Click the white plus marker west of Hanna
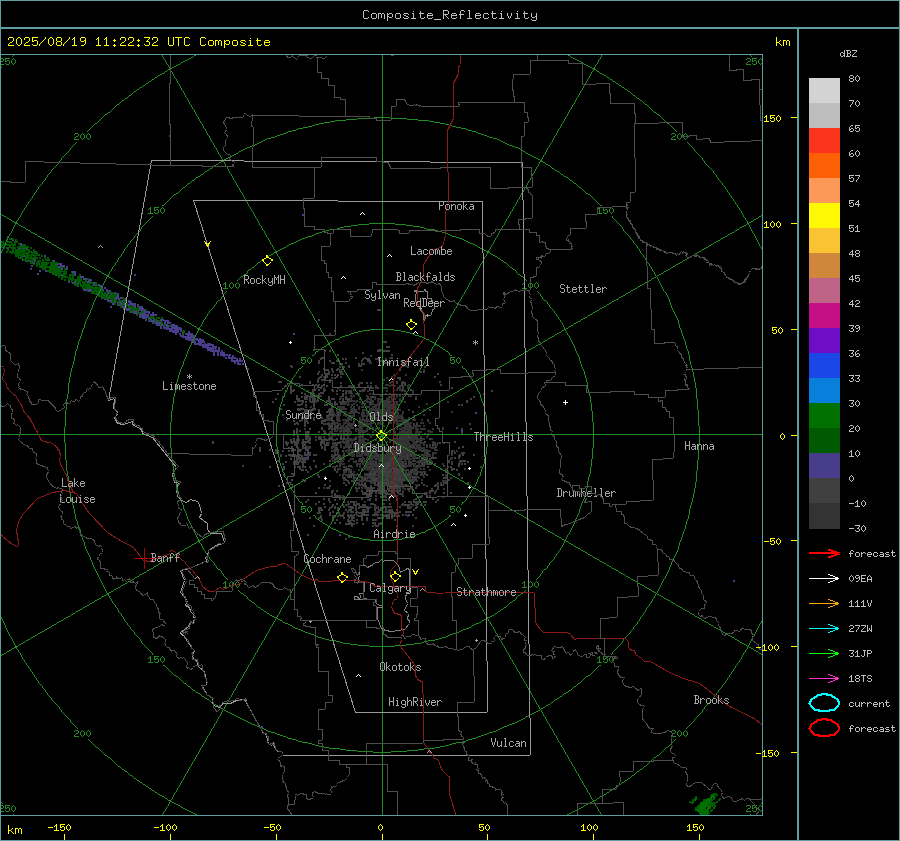This screenshot has width=900, height=841. point(565,402)
